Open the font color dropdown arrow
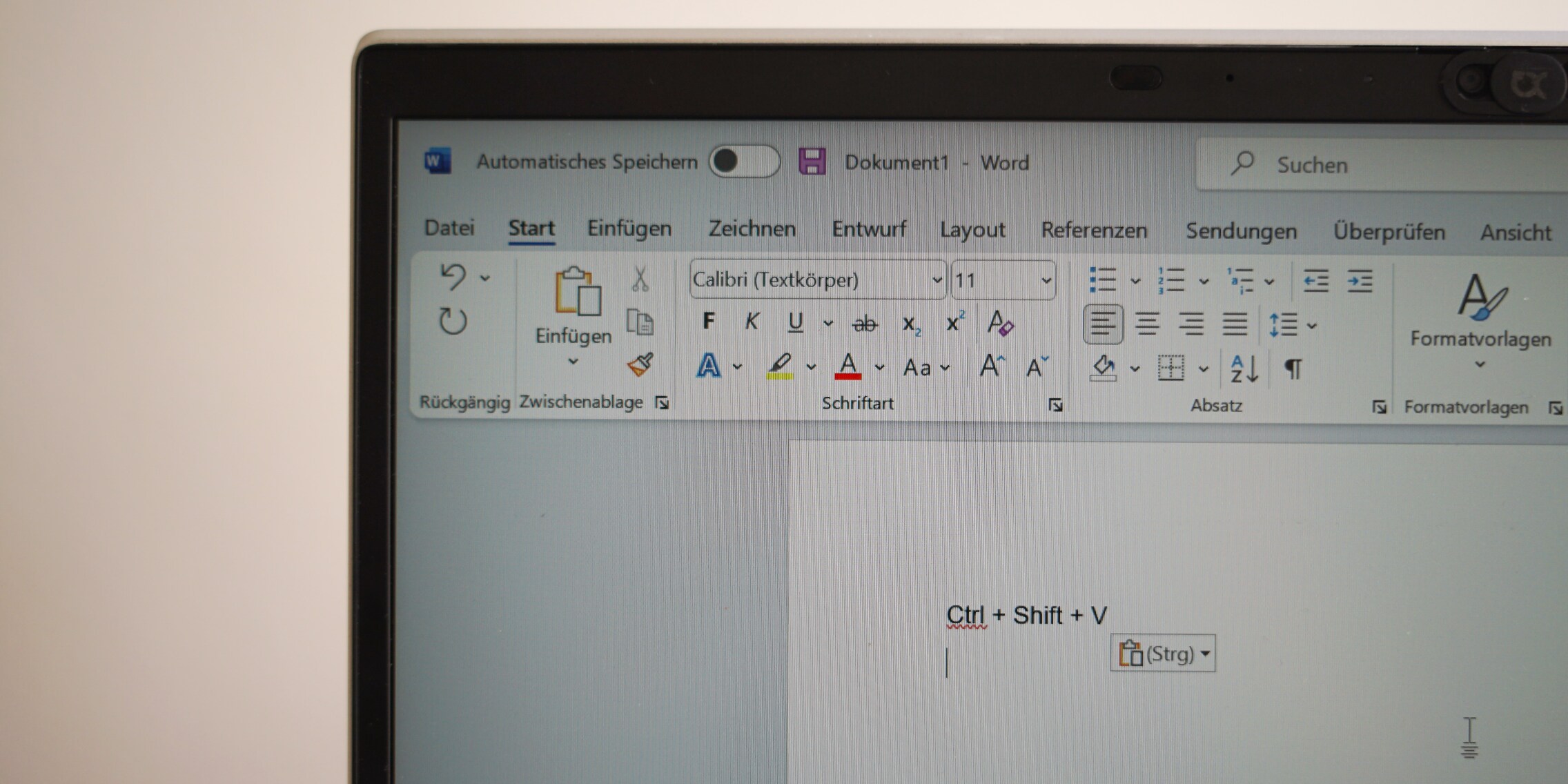1568x784 pixels. pos(878,368)
